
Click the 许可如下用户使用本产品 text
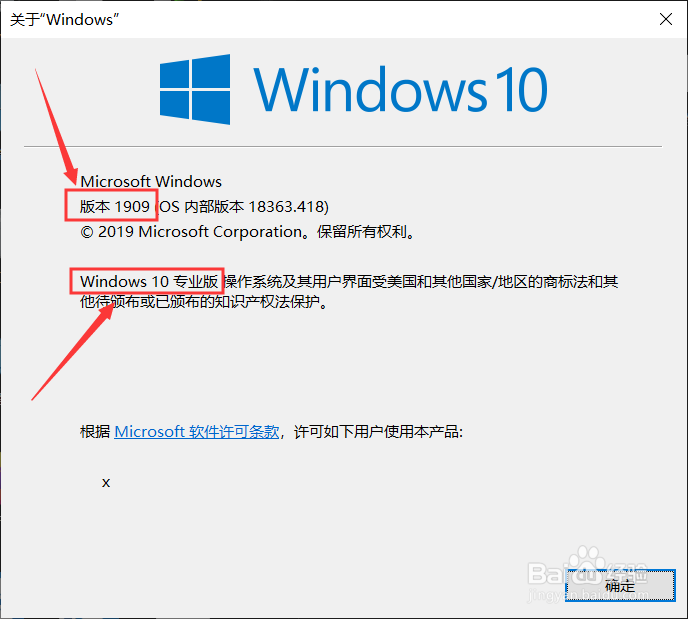(378, 432)
